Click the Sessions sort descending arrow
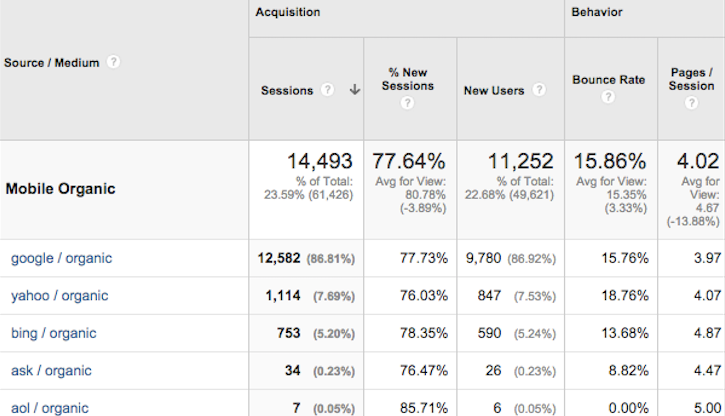 tap(355, 90)
